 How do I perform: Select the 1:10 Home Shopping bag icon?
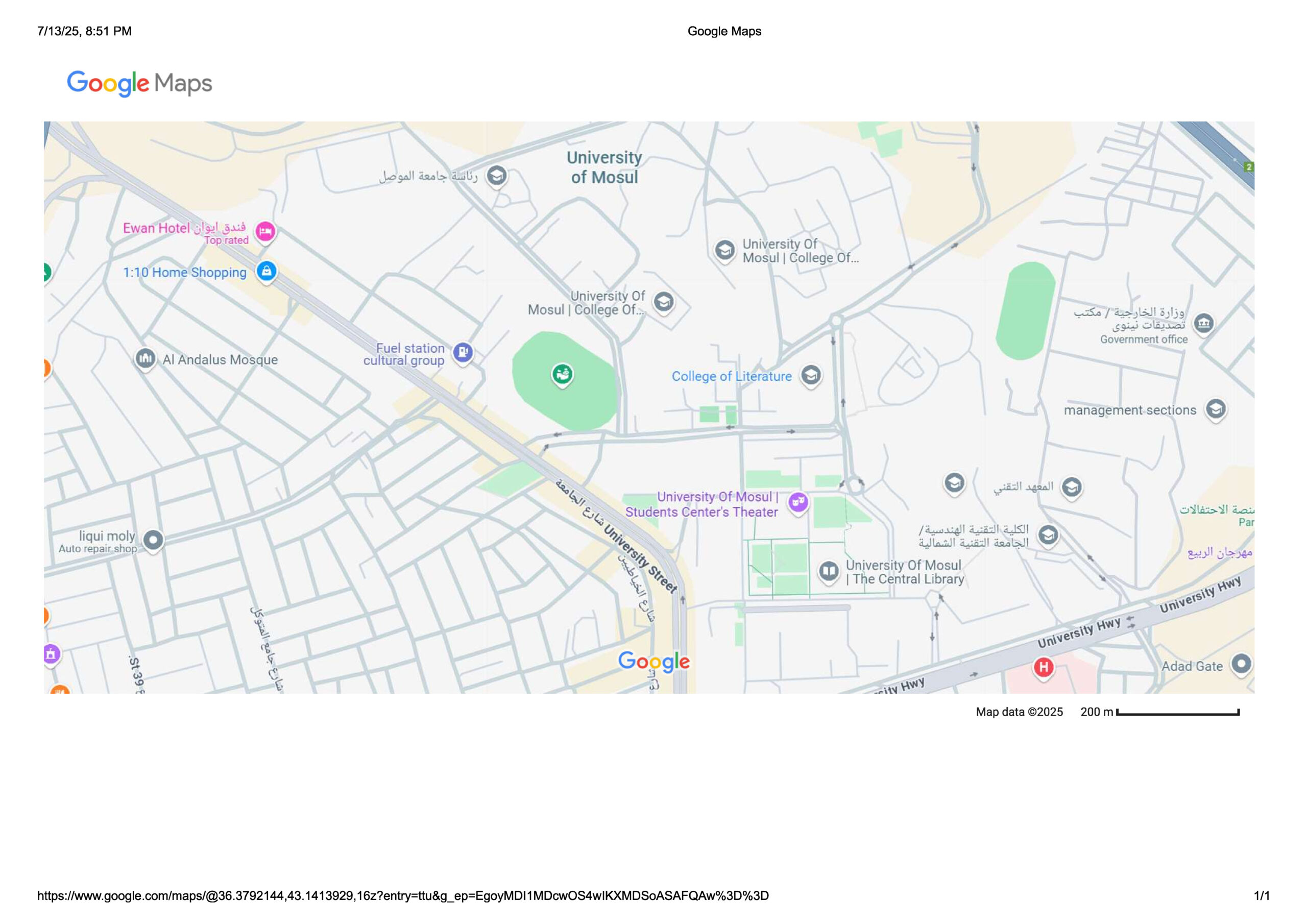(x=267, y=271)
